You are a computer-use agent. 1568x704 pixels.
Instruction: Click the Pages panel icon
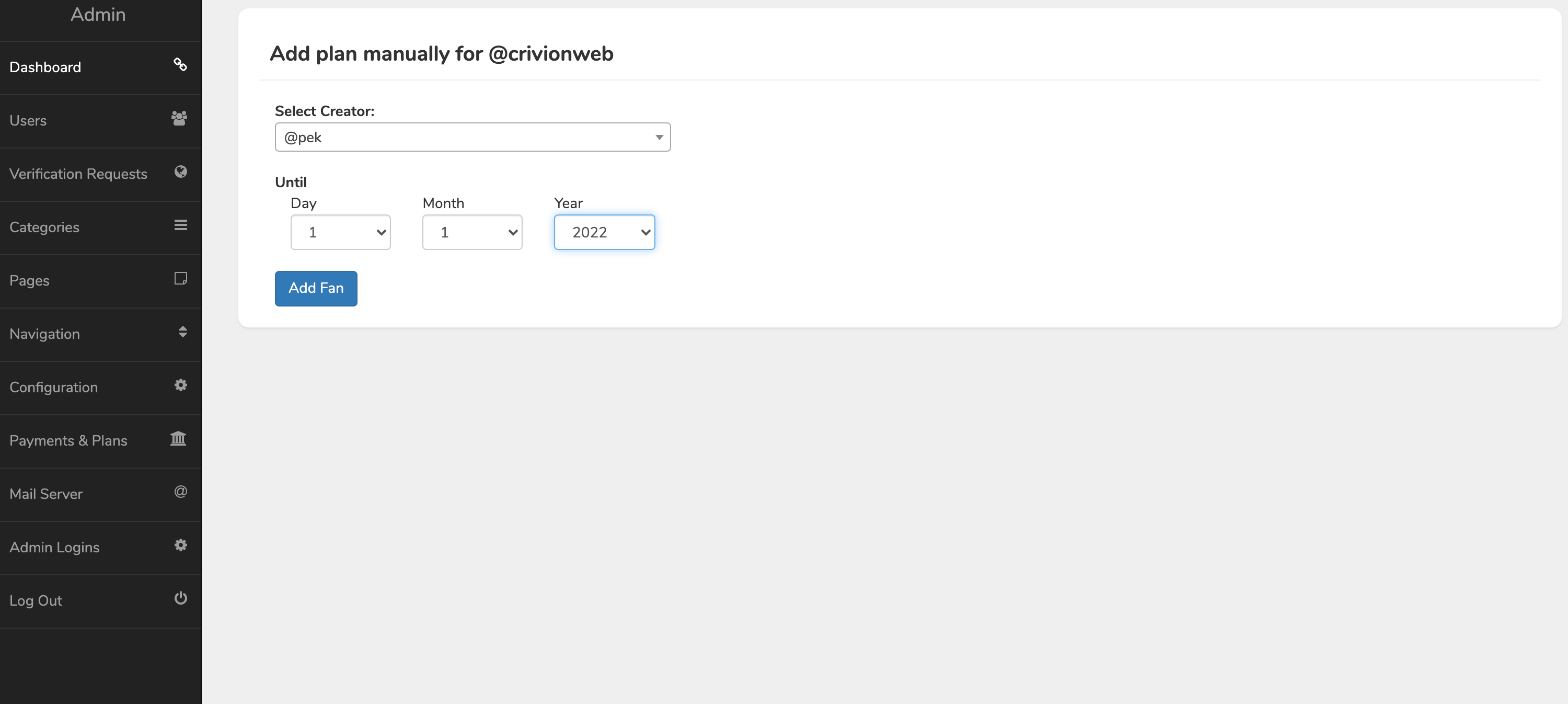(180, 278)
